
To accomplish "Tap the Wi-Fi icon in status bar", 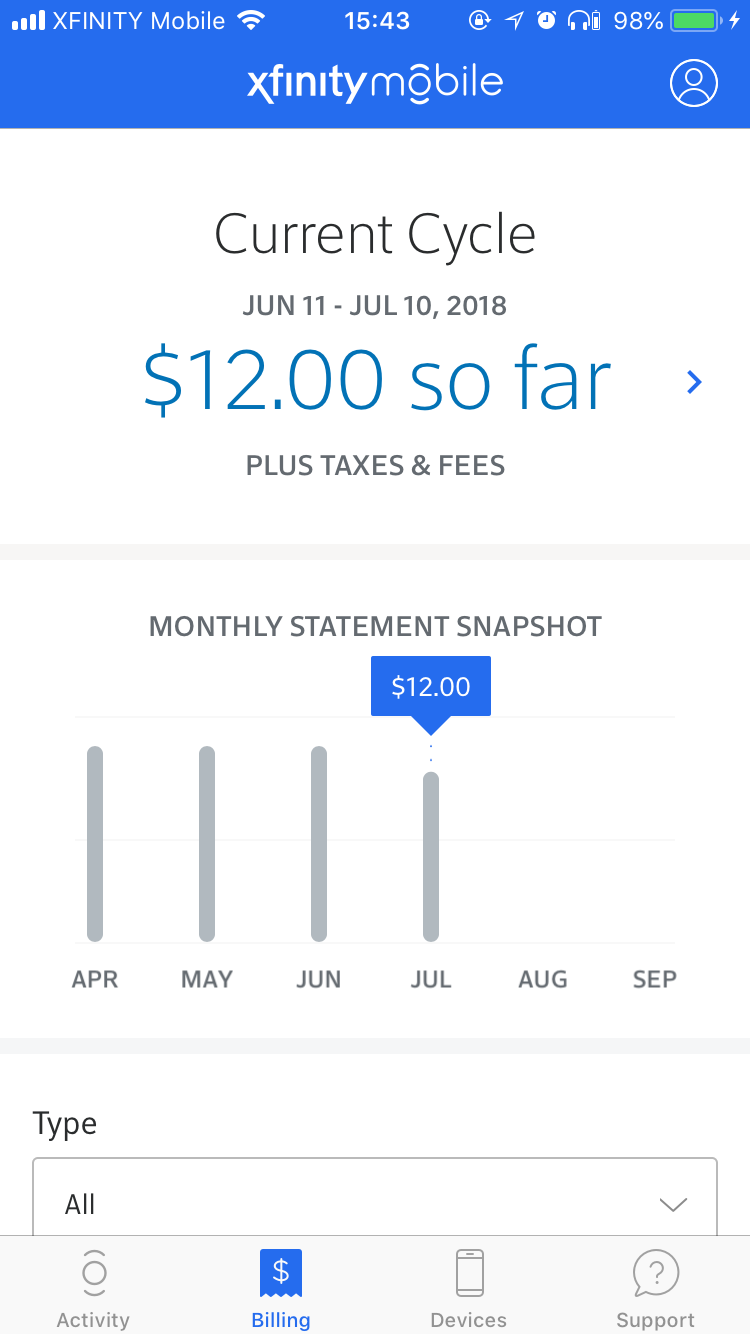I will click(251, 20).
